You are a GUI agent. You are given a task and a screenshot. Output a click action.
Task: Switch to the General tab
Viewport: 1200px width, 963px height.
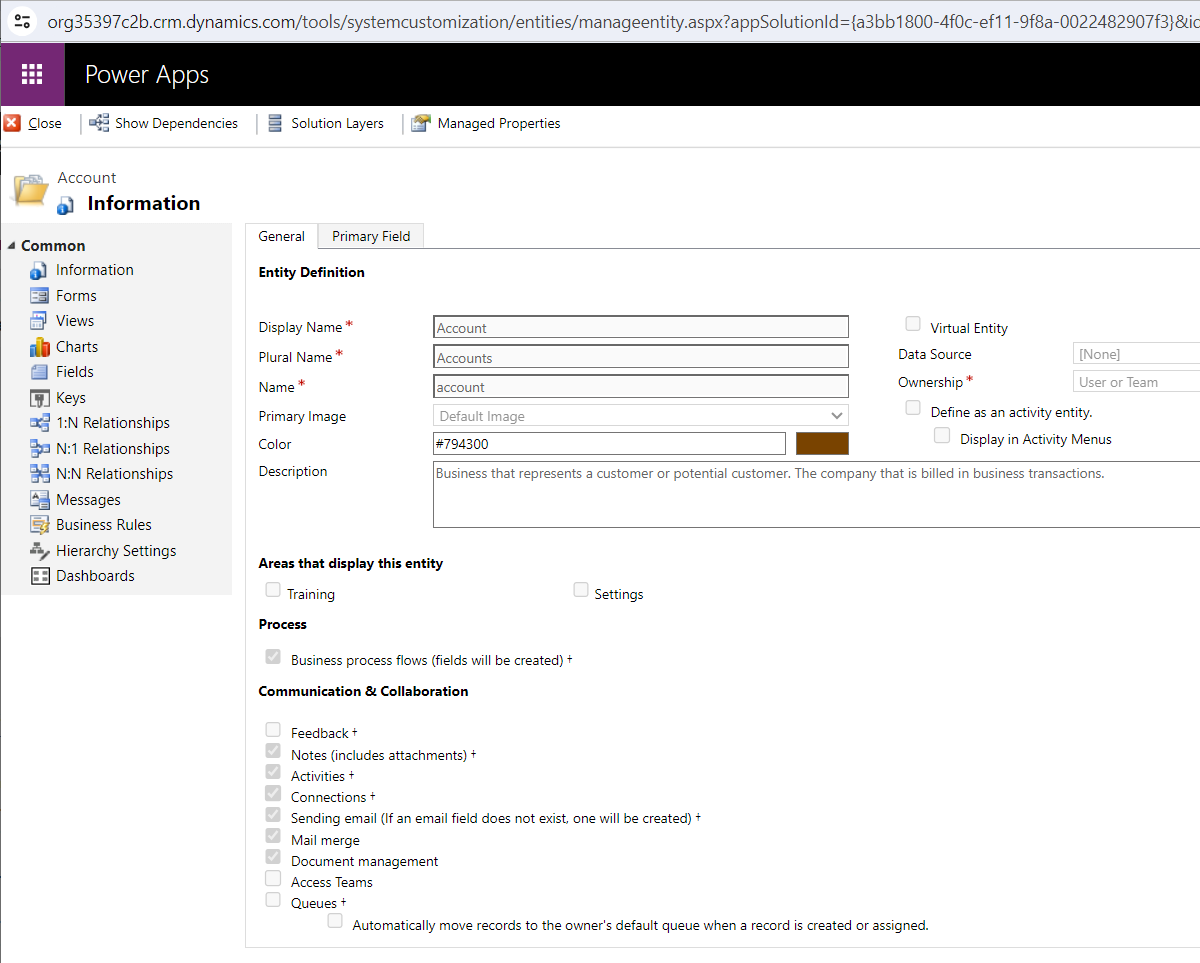[282, 236]
